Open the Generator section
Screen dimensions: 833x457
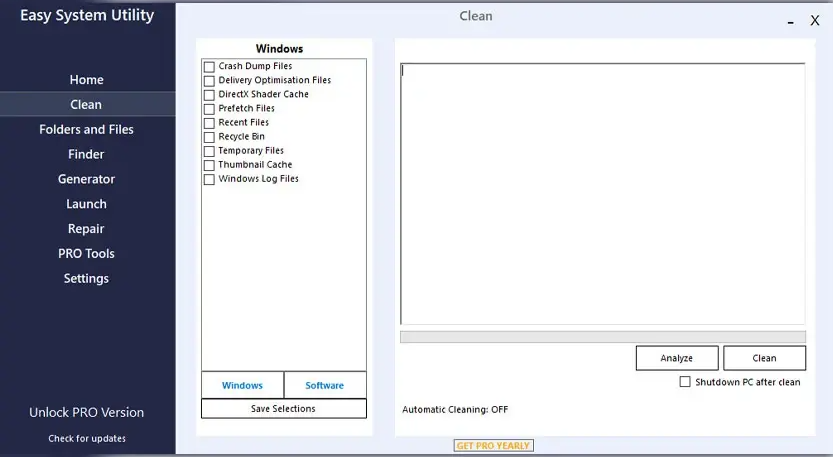click(87, 179)
